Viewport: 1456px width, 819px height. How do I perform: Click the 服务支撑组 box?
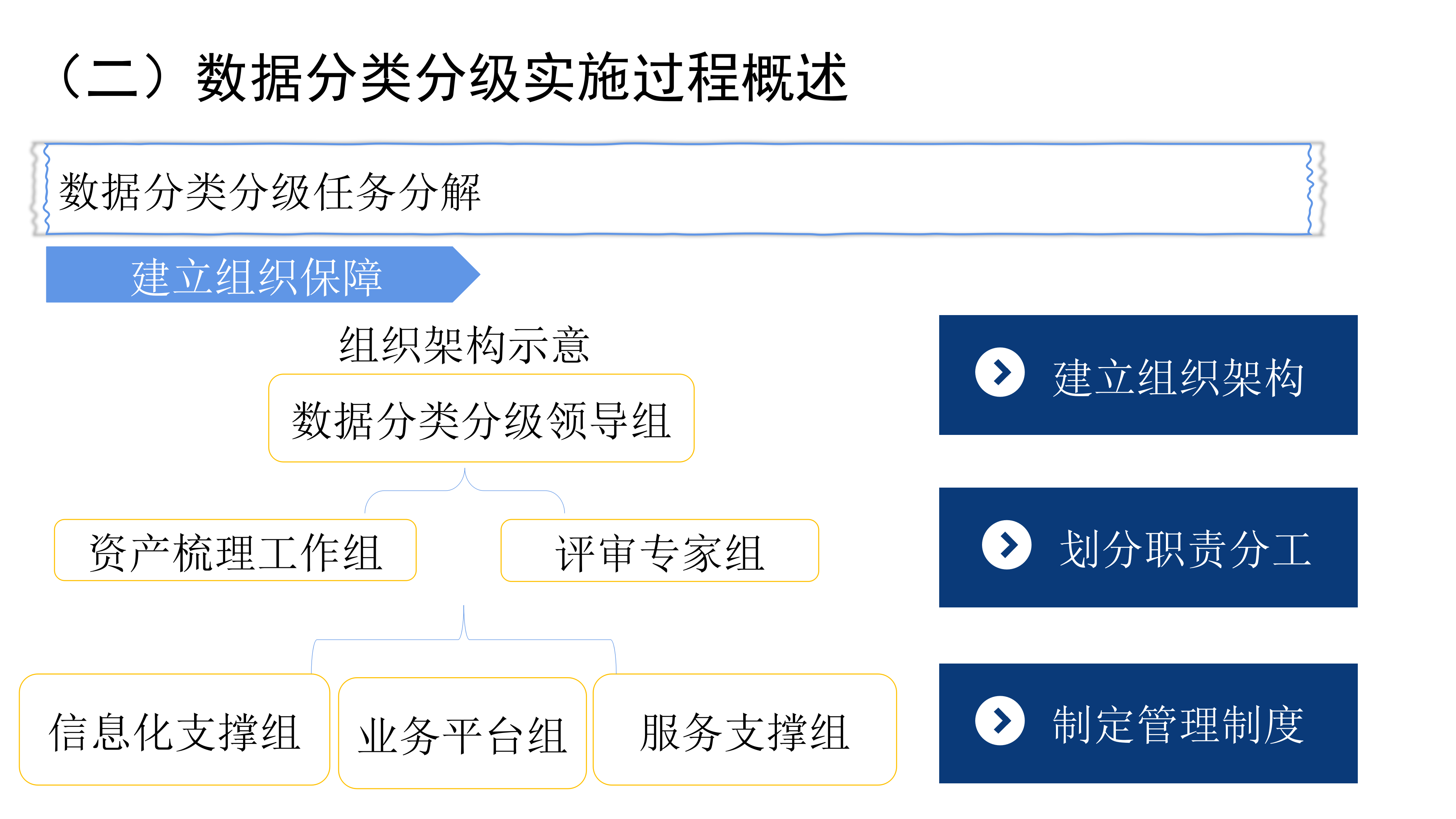(x=745, y=729)
